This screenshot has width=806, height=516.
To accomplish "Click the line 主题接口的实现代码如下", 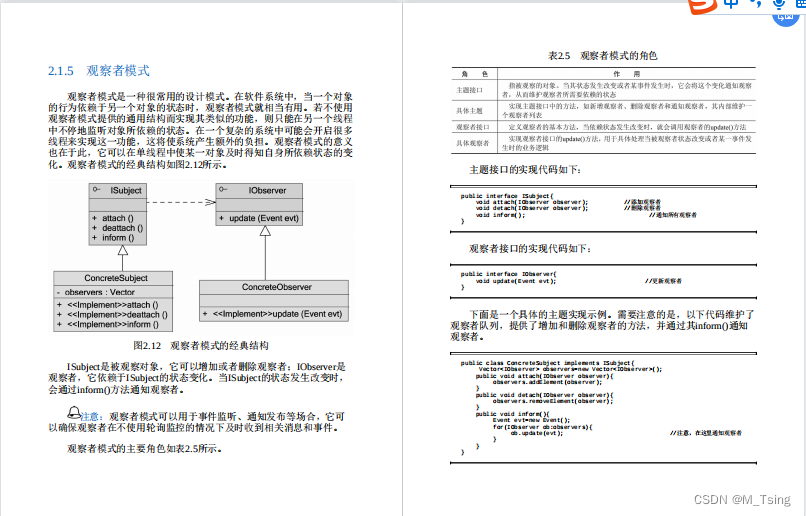I will (525, 170).
